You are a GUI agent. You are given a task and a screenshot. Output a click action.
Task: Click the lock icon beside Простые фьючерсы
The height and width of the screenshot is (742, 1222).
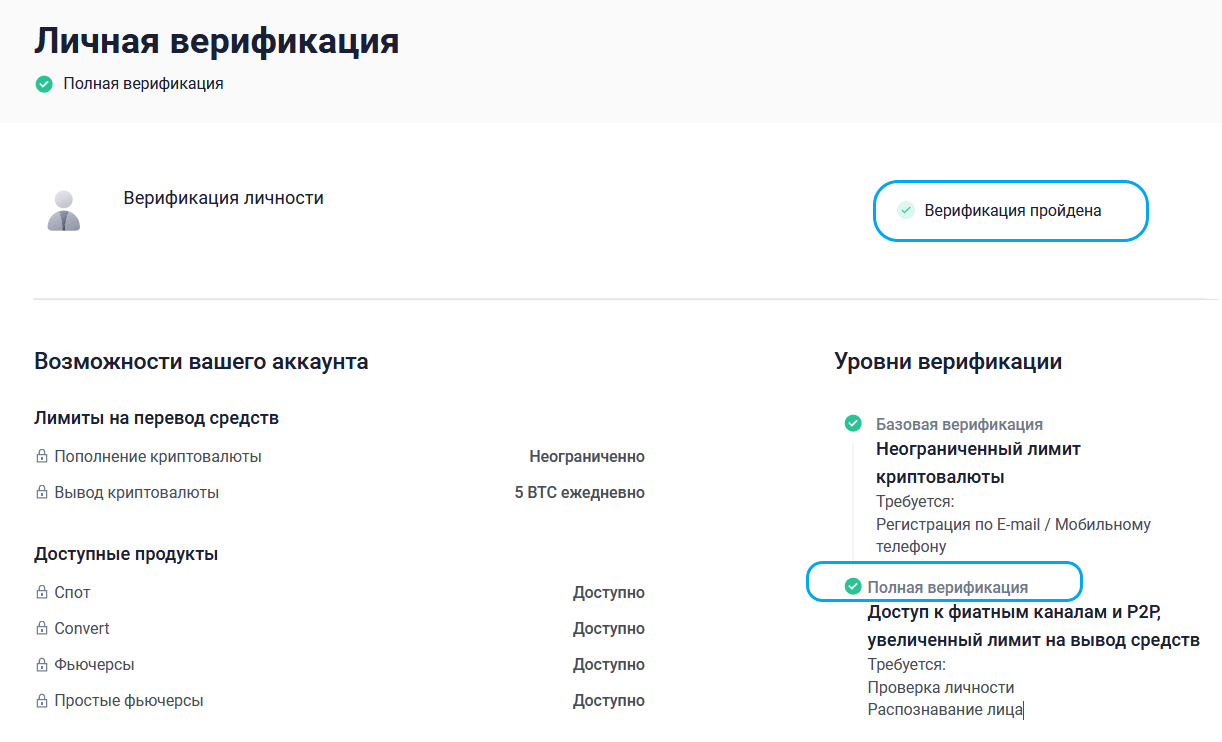(42, 701)
